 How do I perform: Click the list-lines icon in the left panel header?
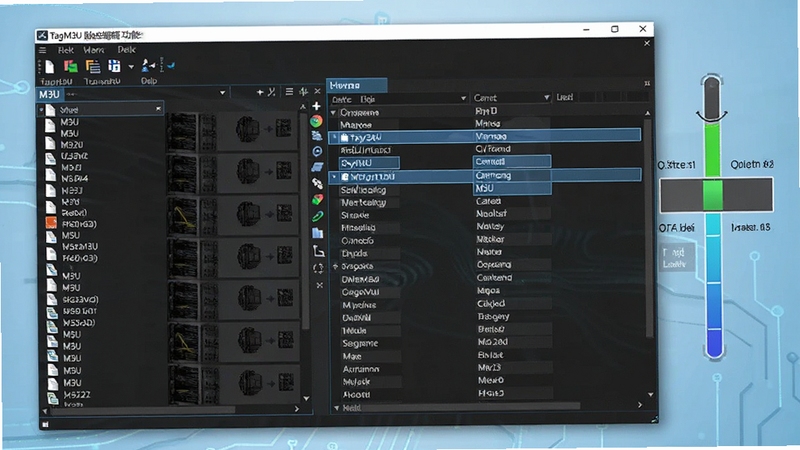(289, 91)
